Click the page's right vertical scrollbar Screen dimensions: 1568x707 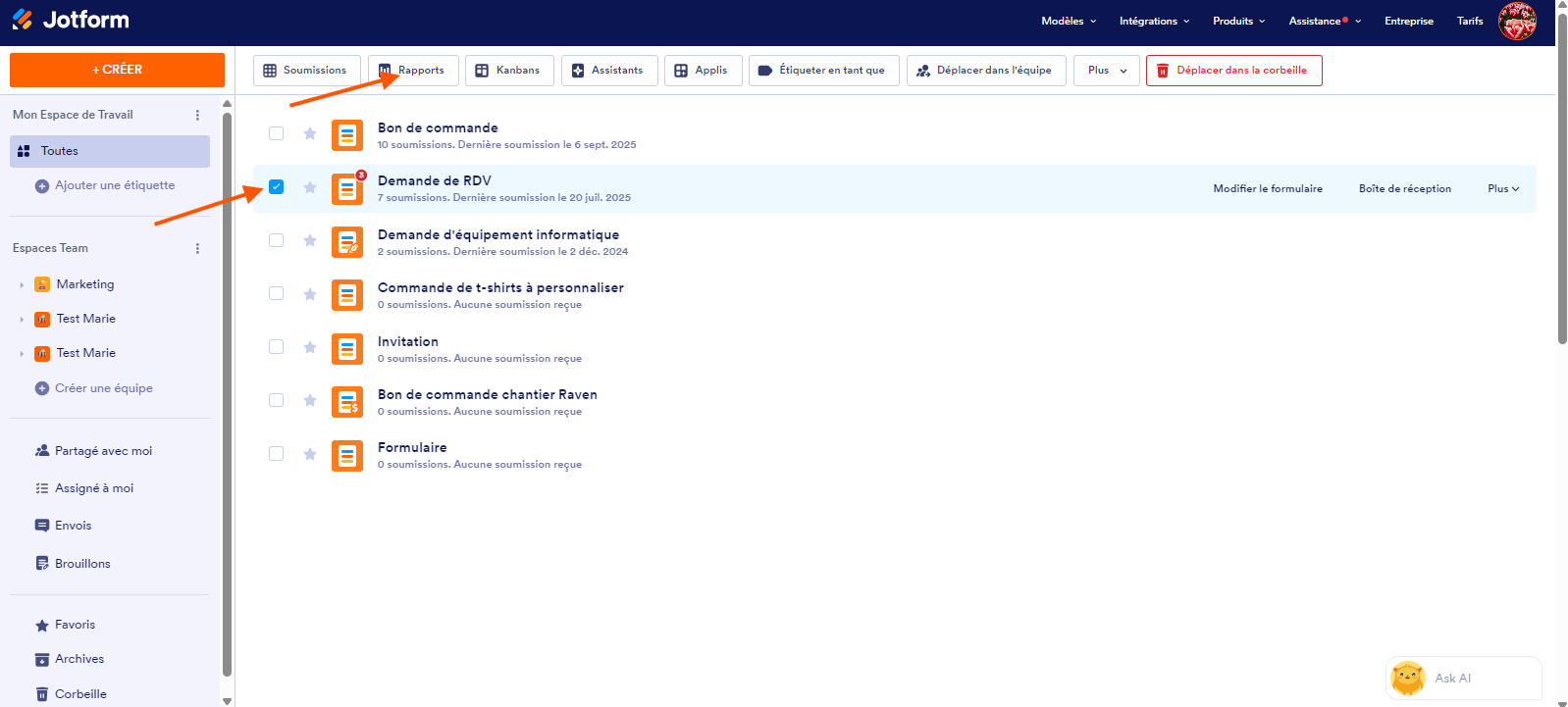tap(1562, 179)
